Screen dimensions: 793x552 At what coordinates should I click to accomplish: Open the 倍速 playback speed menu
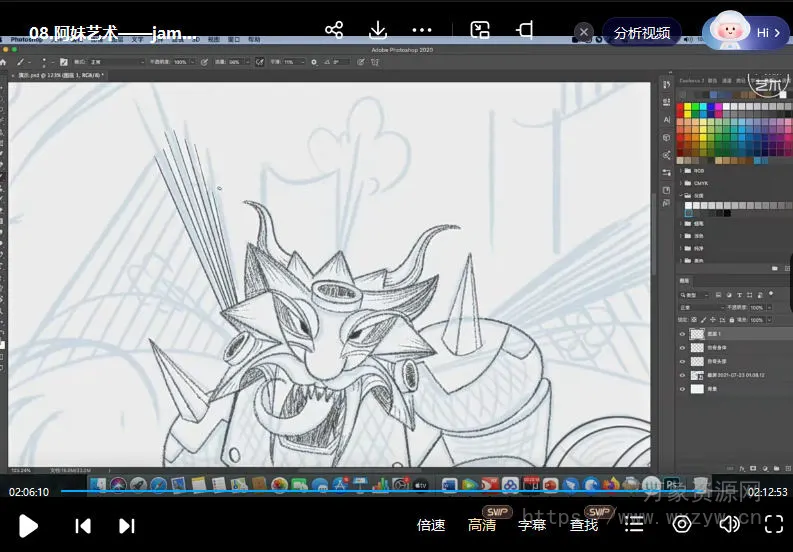(x=431, y=525)
